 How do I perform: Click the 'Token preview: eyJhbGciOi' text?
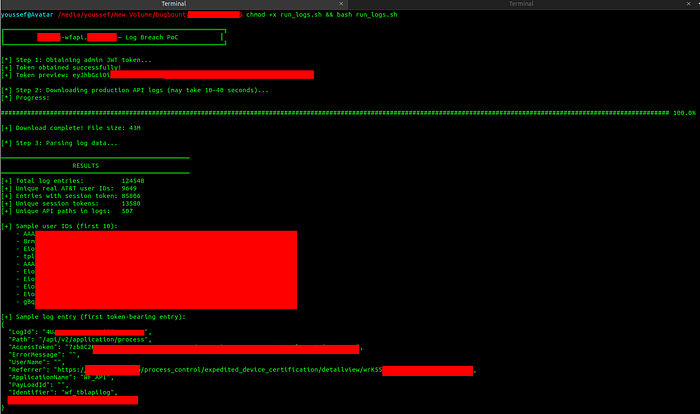tap(62, 75)
